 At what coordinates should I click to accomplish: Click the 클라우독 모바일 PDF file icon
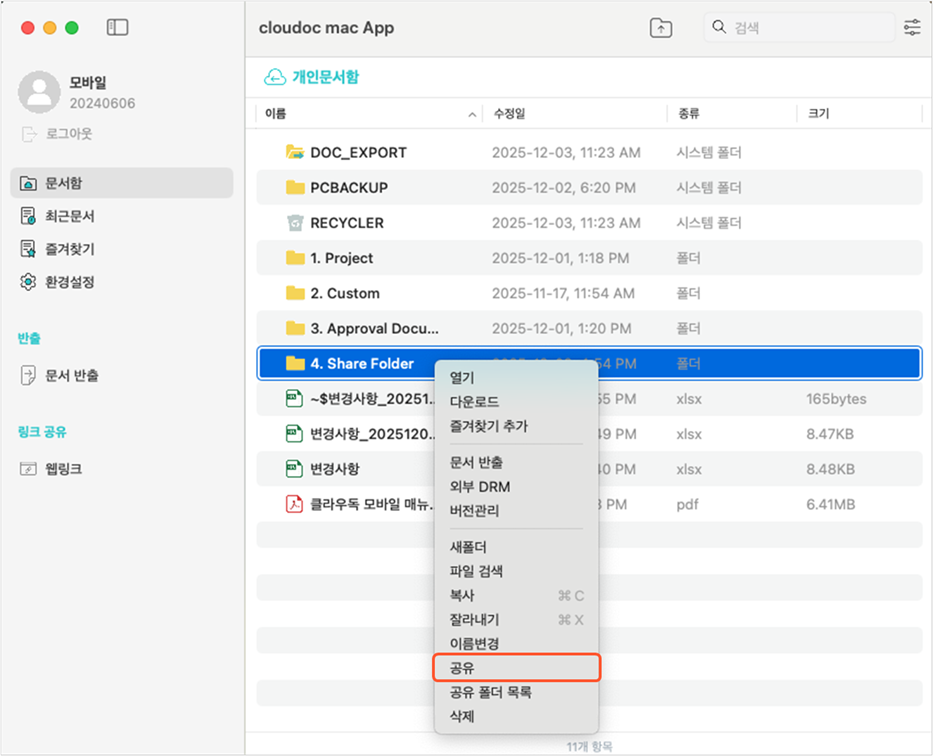click(295, 504)
